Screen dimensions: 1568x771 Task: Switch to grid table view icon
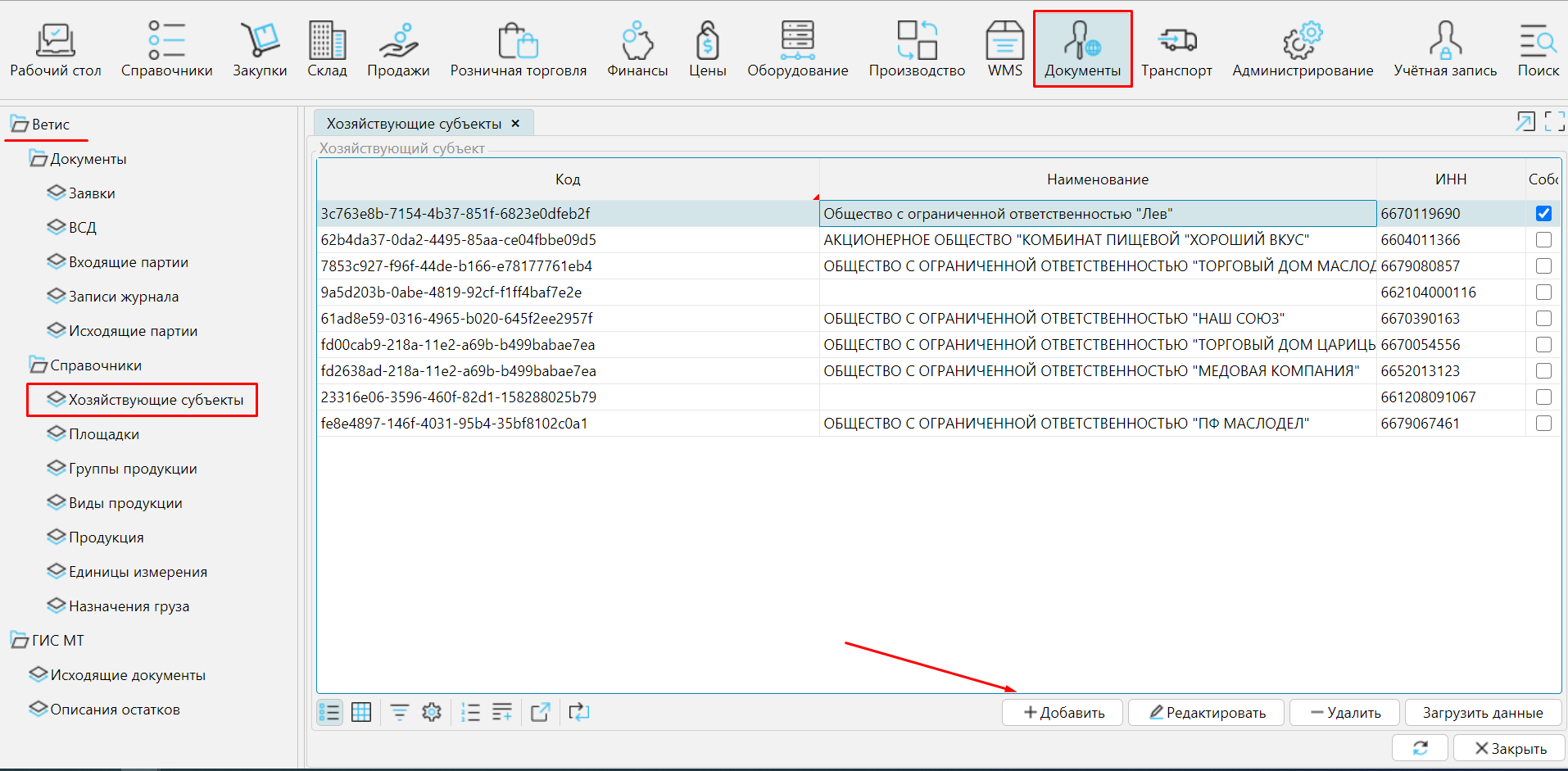pyautogui.click(x=361, y=713)
